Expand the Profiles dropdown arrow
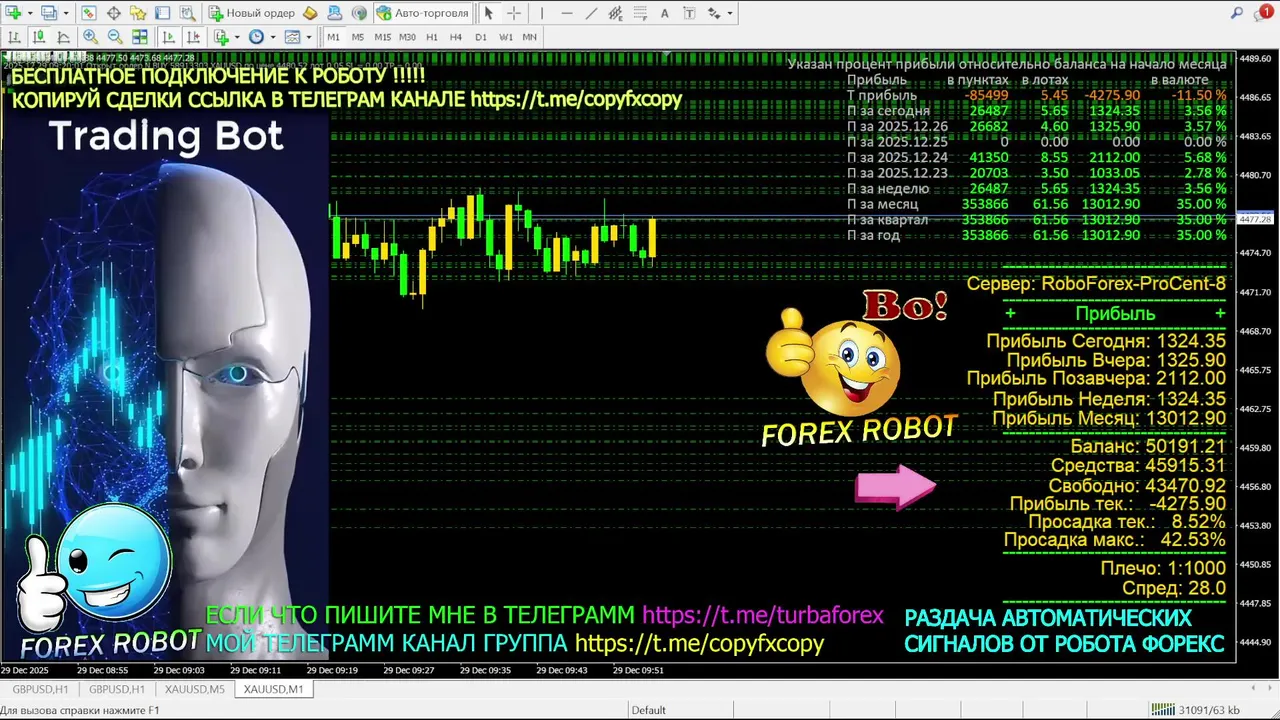Image resolution: width=1280 pixels, height=720 pixels. [x=66, y=13]
